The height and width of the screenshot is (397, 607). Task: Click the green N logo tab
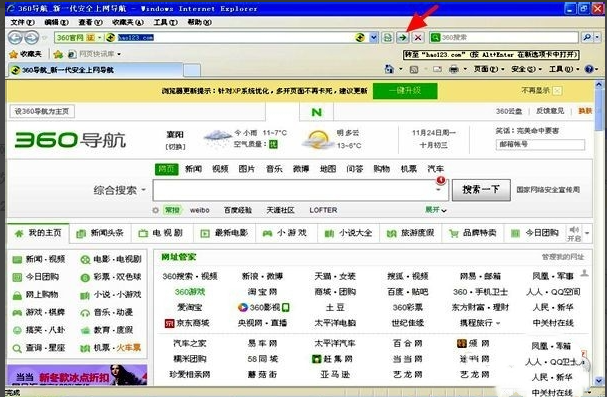point(316,112)
